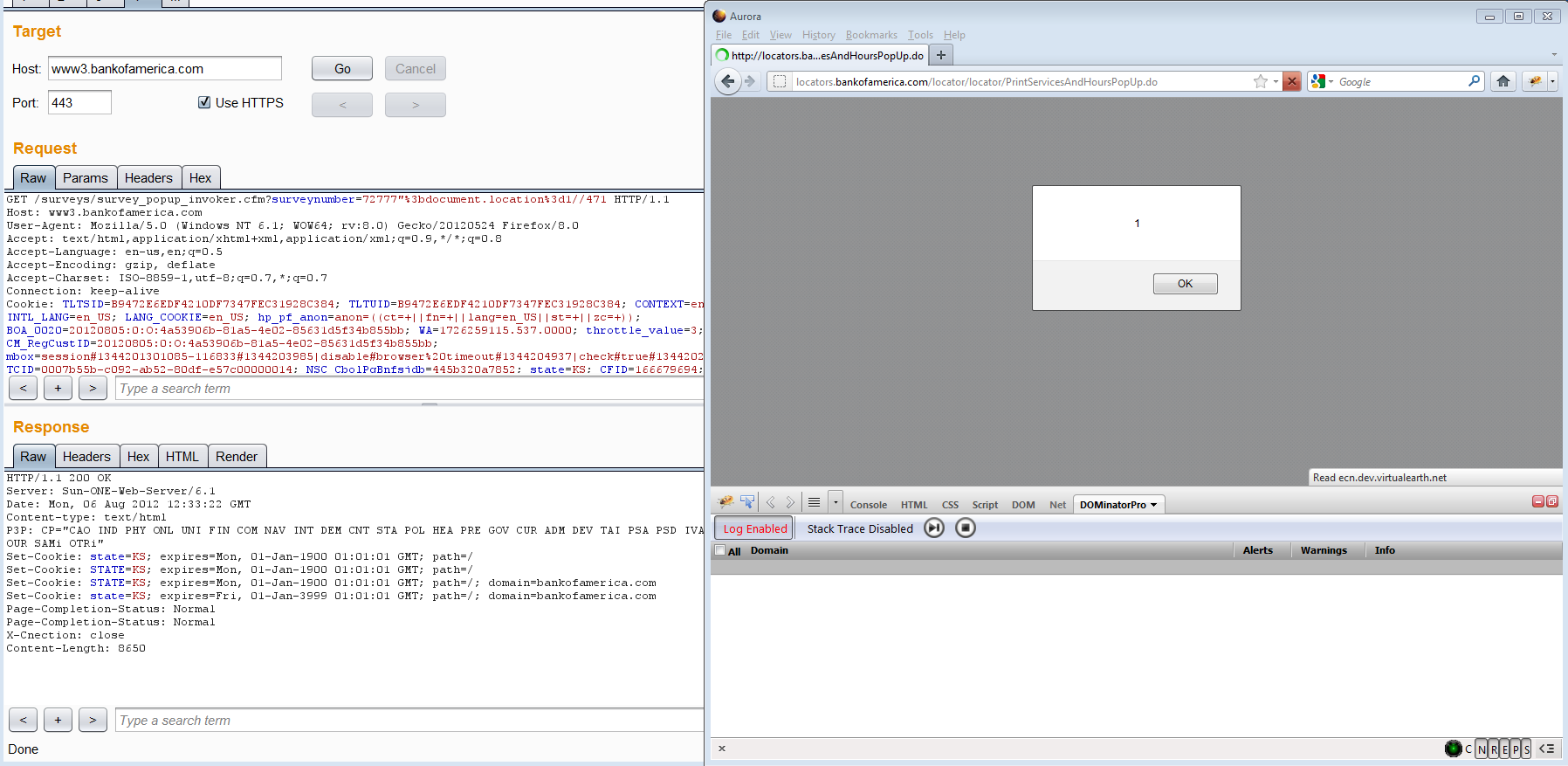1568x766 pixels.
Task: Open URL history dropdown arrow
Action: [x=1276, y=81]
